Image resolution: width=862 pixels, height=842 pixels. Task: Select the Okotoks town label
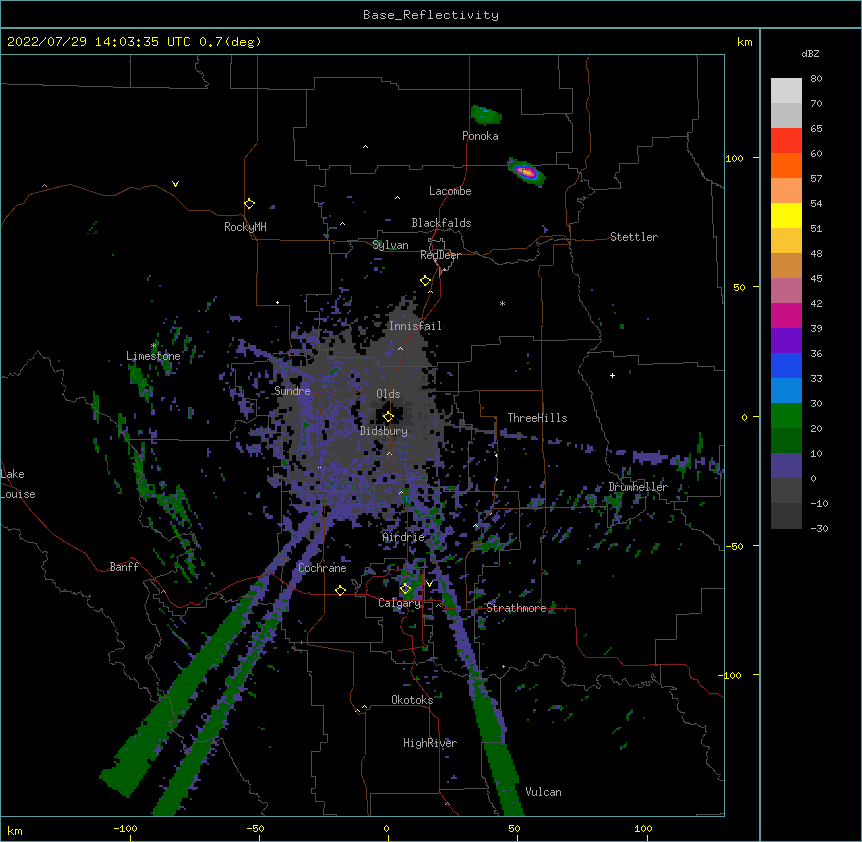[412, 700]
